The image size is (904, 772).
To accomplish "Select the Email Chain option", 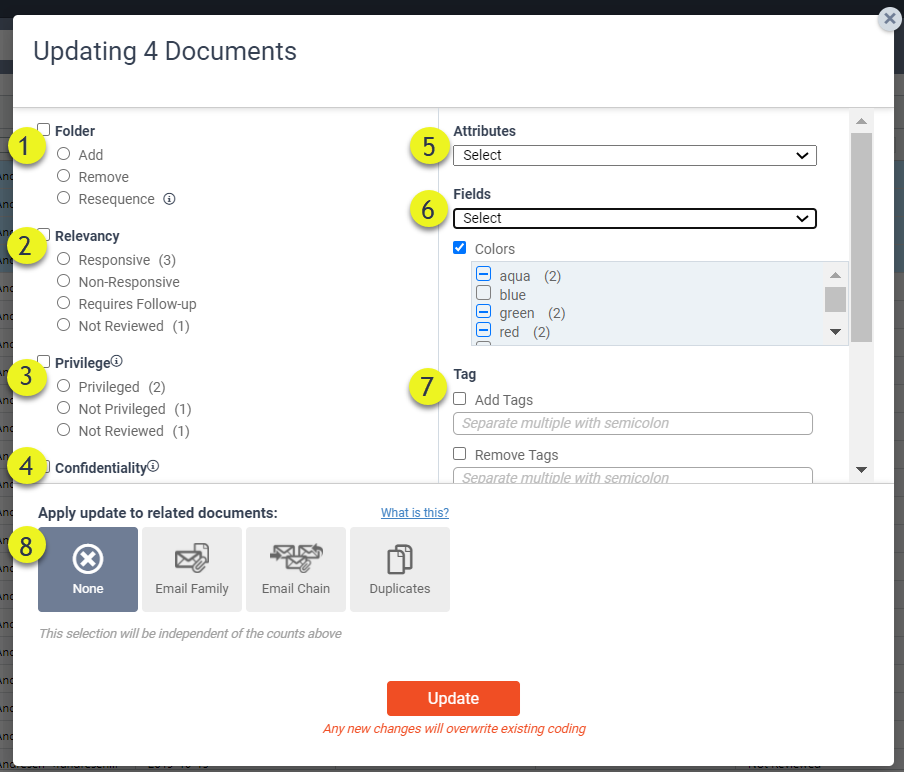I will tap(296, 569).
